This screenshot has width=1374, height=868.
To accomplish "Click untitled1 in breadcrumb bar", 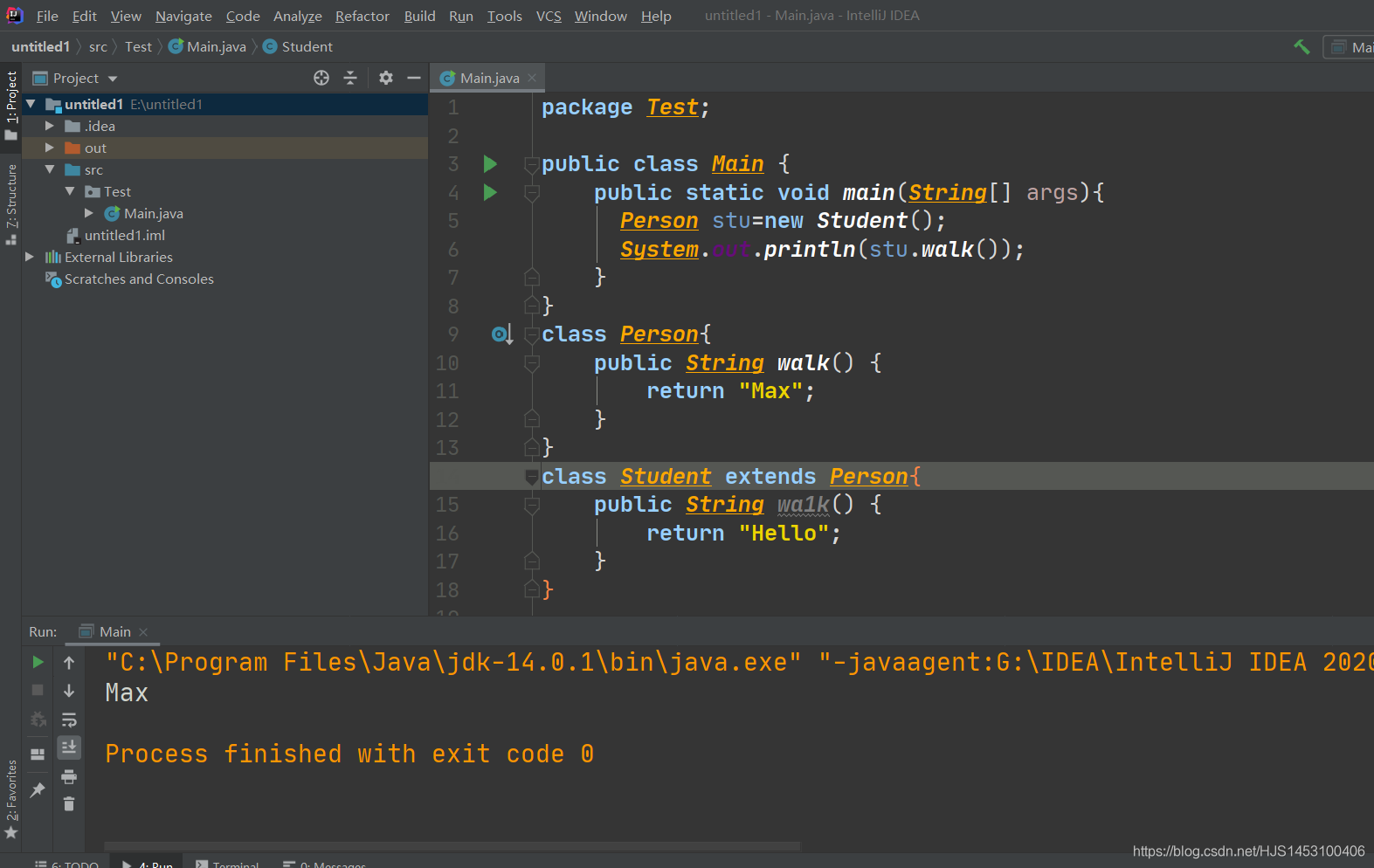I will (x=40, y=47).
